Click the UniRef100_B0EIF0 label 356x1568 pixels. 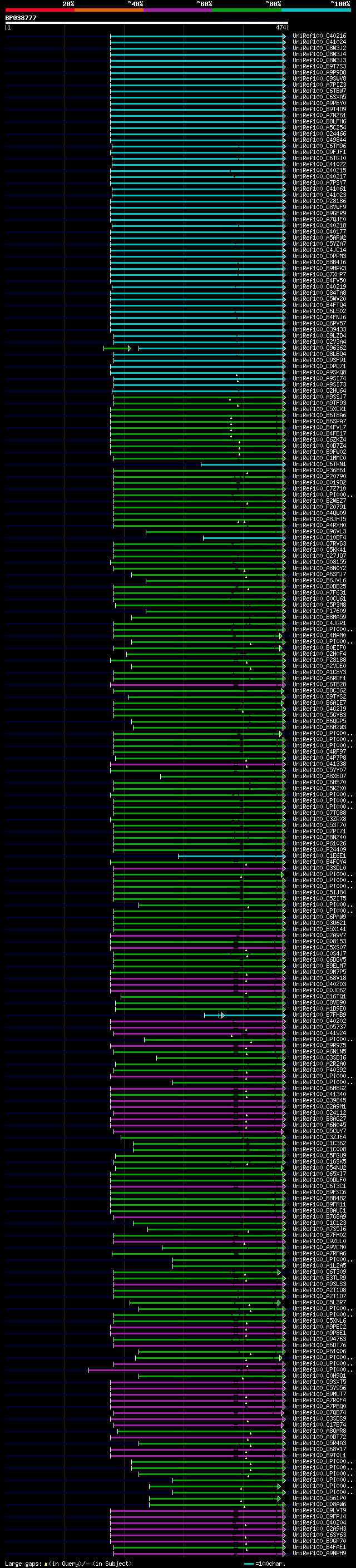[319, 648]
